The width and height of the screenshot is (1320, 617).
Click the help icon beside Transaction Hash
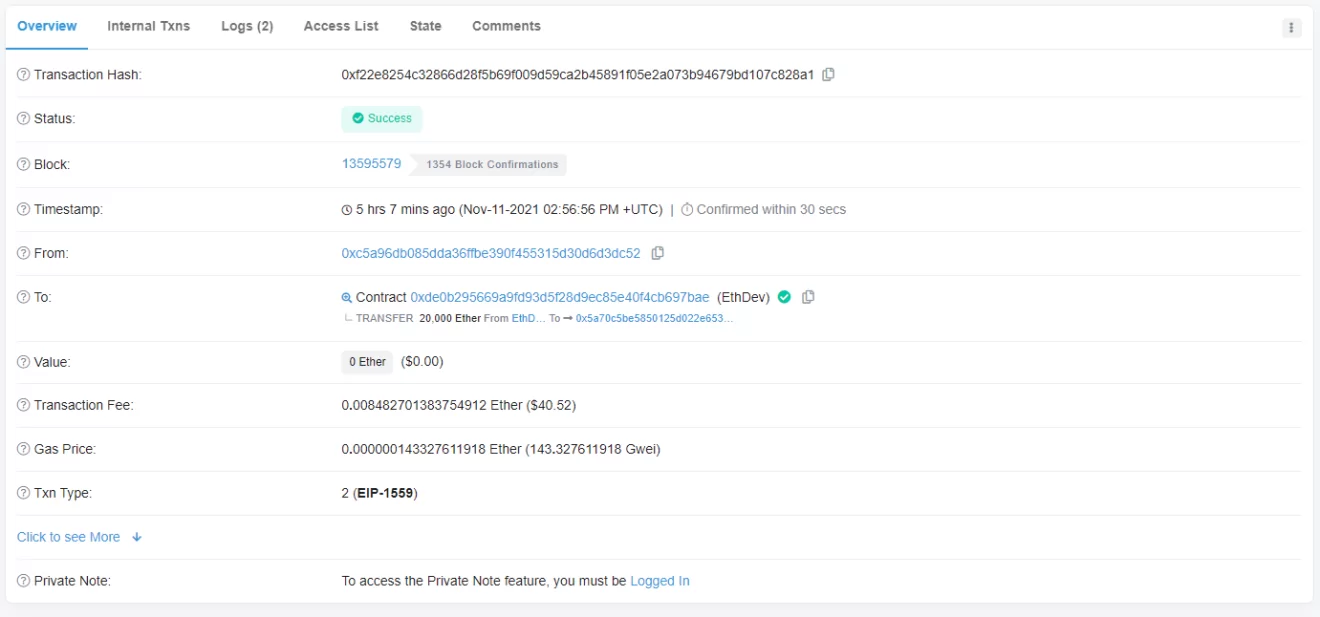point(24,75)
